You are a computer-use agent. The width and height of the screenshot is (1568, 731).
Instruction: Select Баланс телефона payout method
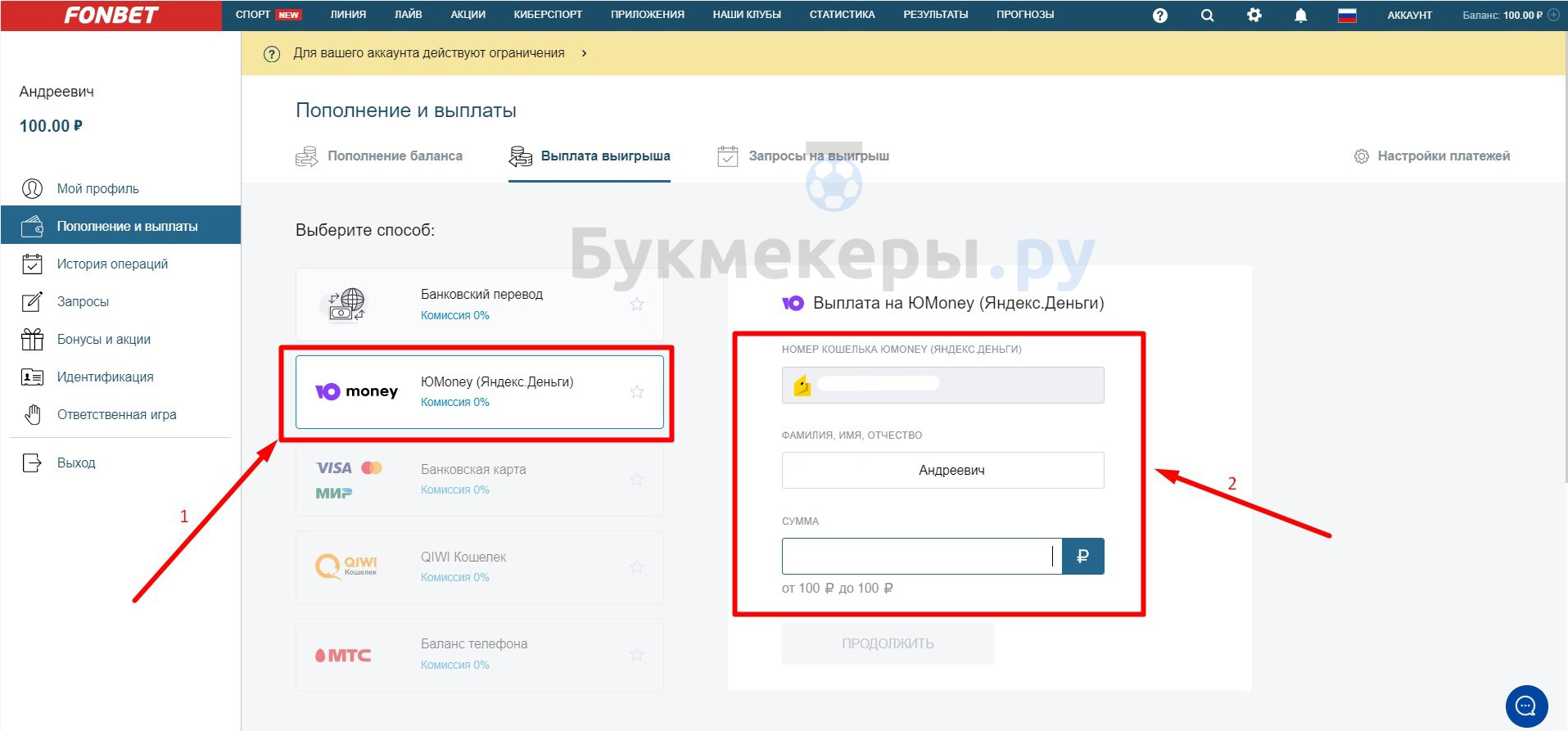(x=480, y=655)
